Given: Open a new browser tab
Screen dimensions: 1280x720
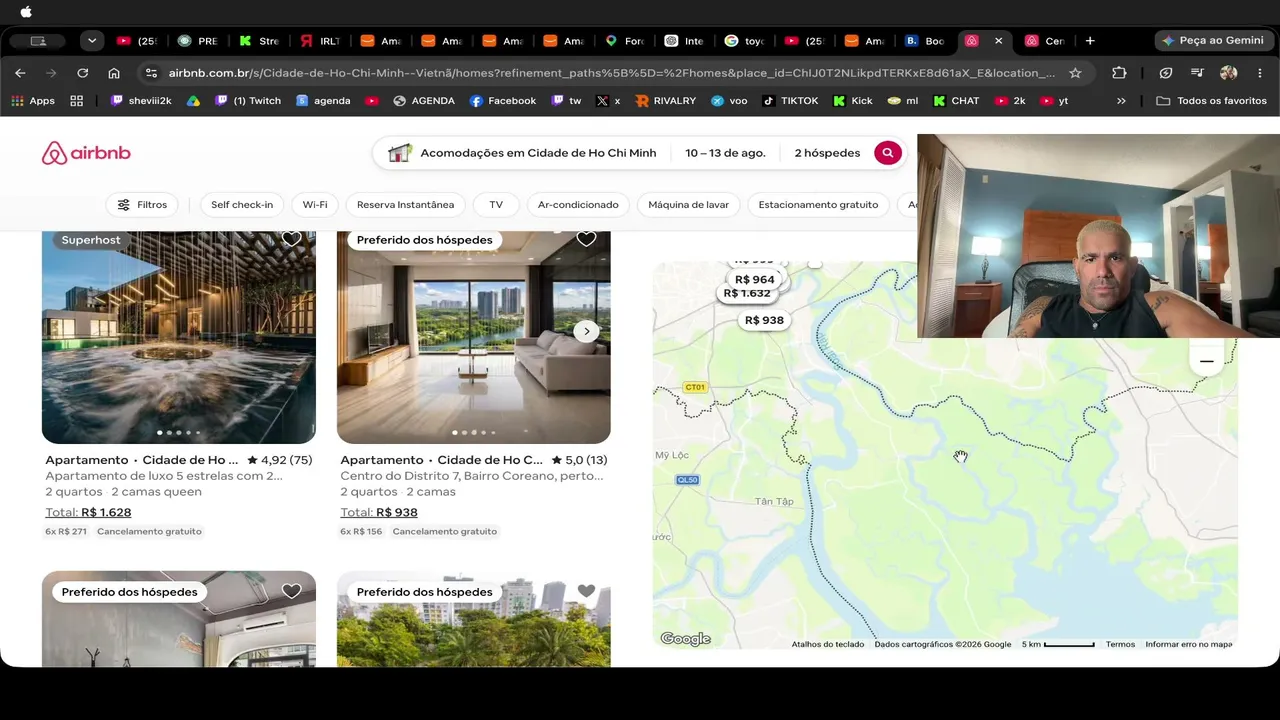Looking at the screenshot, I should click(x=1090, y=41).
